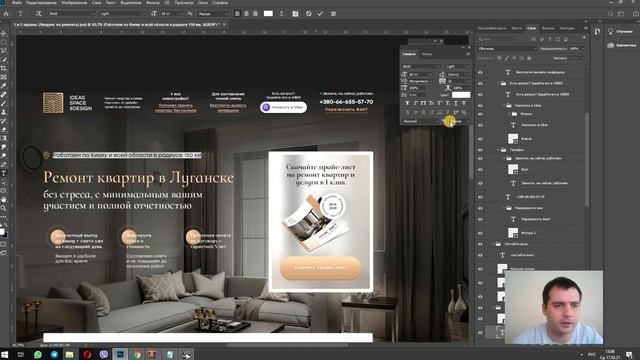This screenshot has width=640, height=360.
Task: Open the Окно menu
Action: pyautogui.click(x=202, y=2)
